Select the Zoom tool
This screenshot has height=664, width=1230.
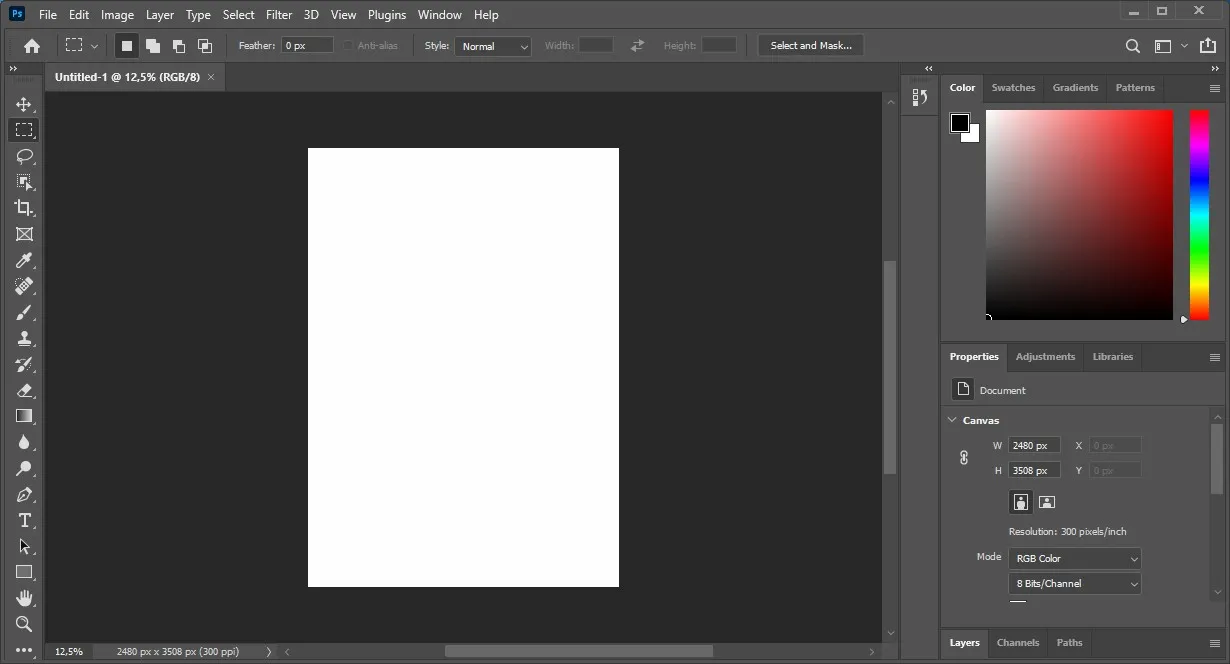(x=24, y=624)
